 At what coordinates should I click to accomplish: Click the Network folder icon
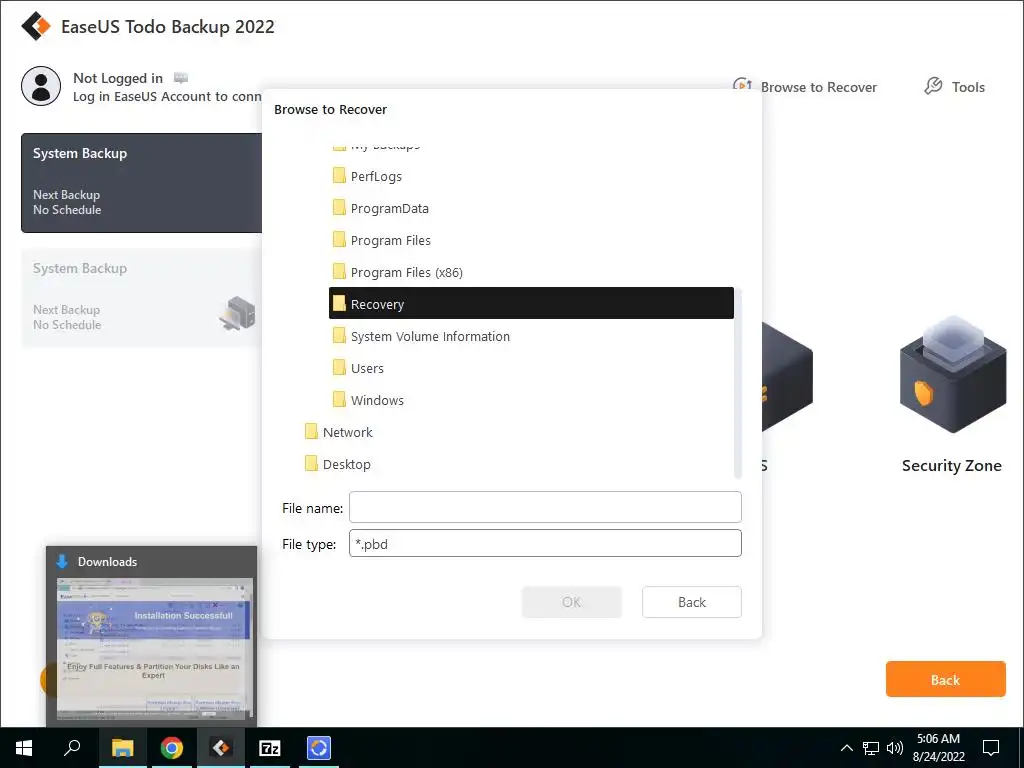click(312, 432)
